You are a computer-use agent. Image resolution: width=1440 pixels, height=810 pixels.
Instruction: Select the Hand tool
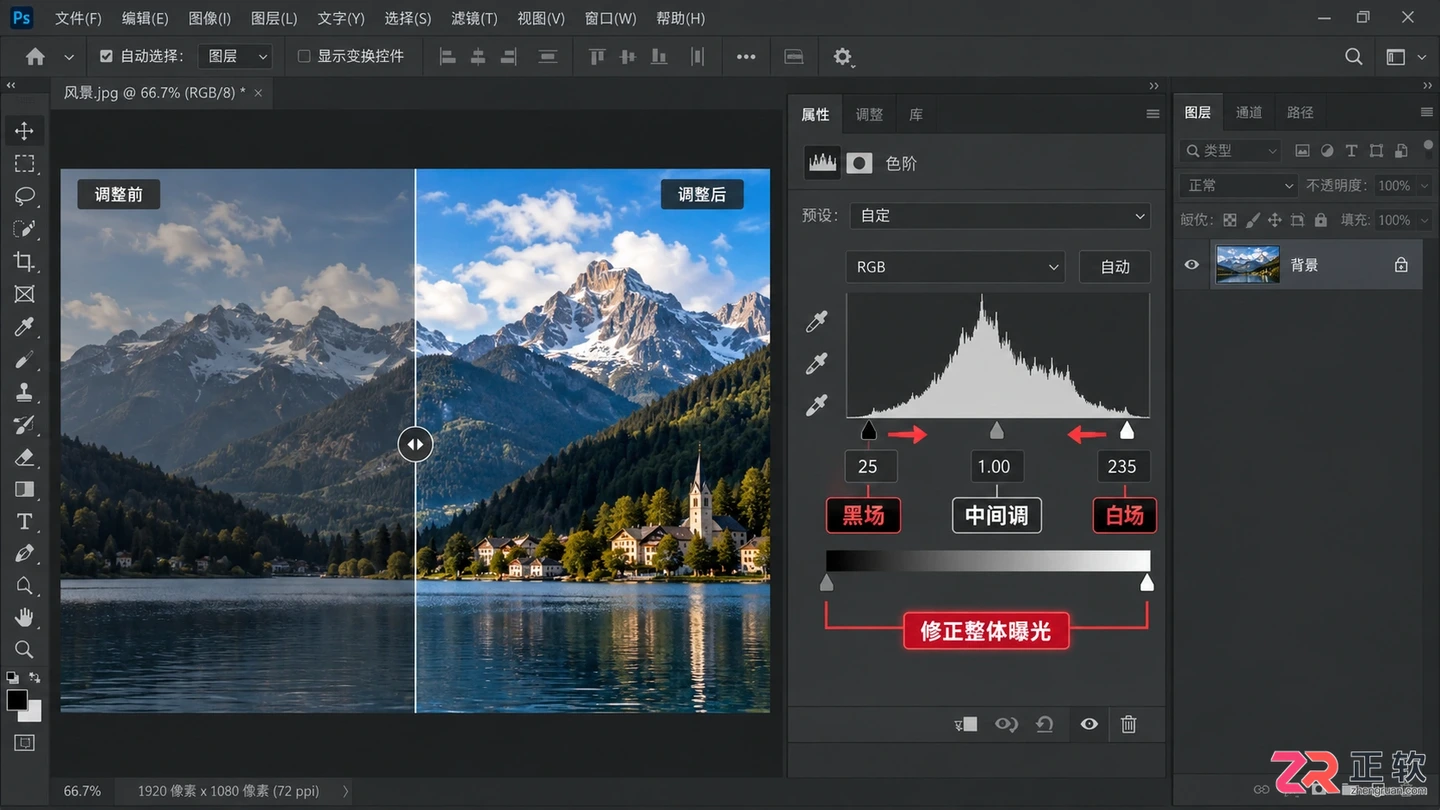click(24, 618)
